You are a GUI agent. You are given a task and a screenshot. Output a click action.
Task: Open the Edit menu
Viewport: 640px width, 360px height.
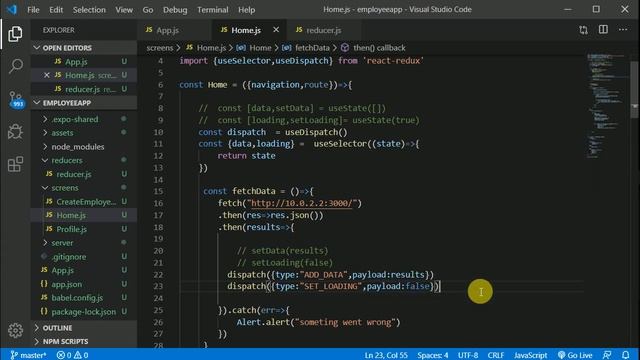(x=56, y=9)
